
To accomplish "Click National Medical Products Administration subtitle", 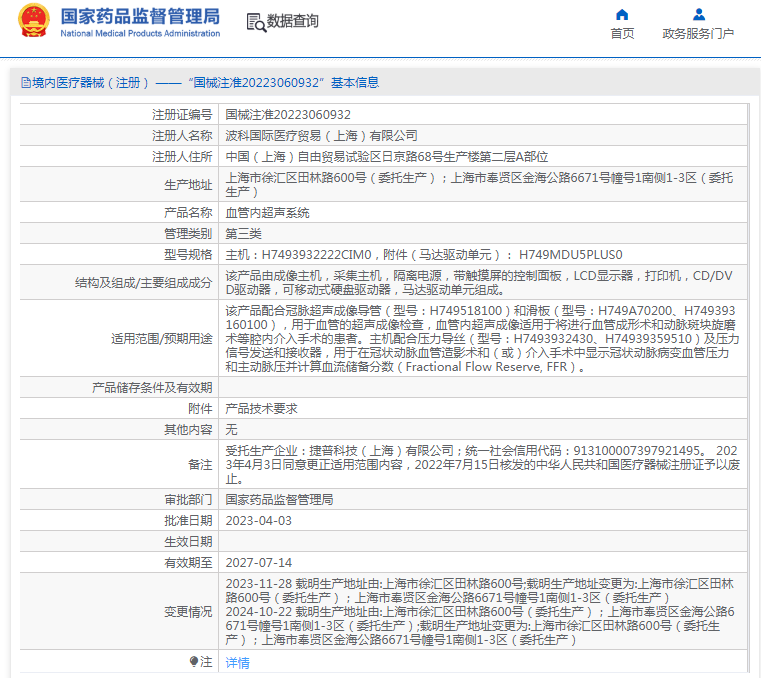I will 140,33.
